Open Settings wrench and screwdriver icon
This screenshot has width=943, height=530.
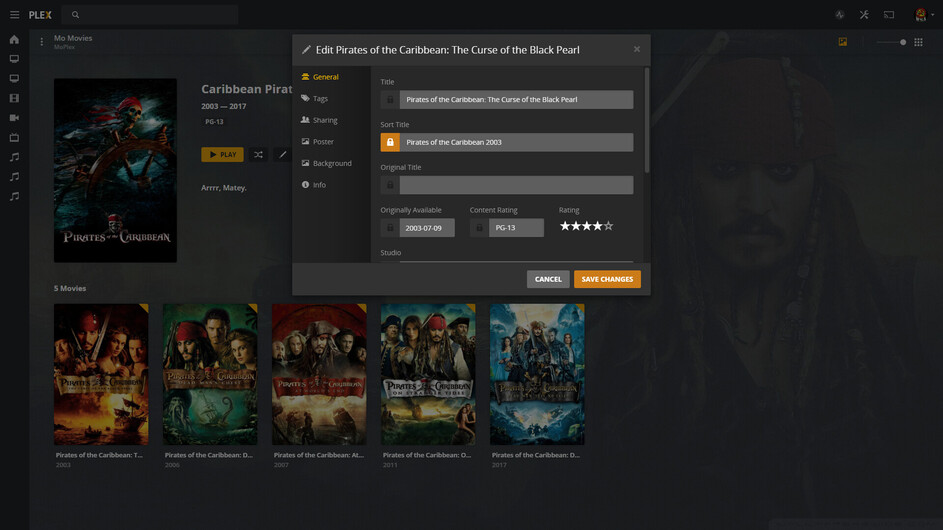point(864,14)
